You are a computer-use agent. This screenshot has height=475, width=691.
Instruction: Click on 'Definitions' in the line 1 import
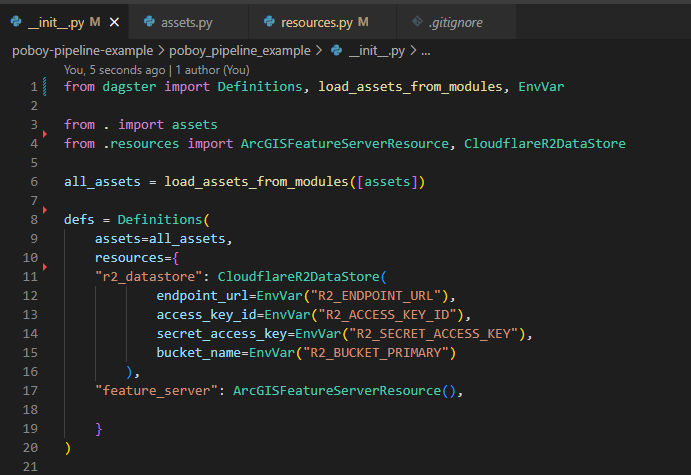coord(260,86)
